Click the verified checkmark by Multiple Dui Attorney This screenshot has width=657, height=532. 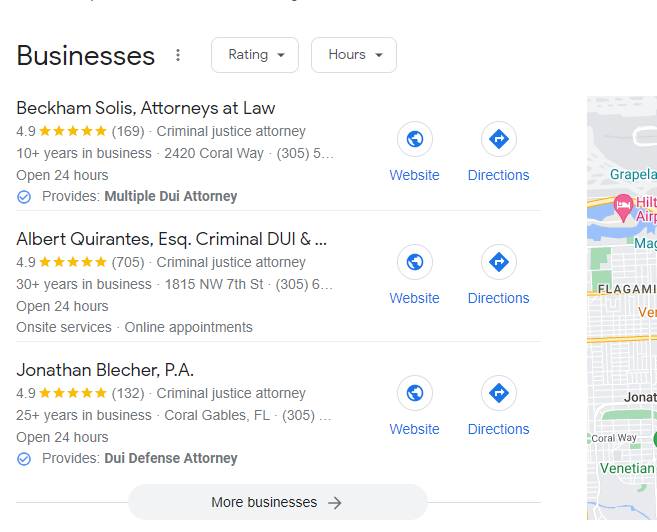coord(24,197)
